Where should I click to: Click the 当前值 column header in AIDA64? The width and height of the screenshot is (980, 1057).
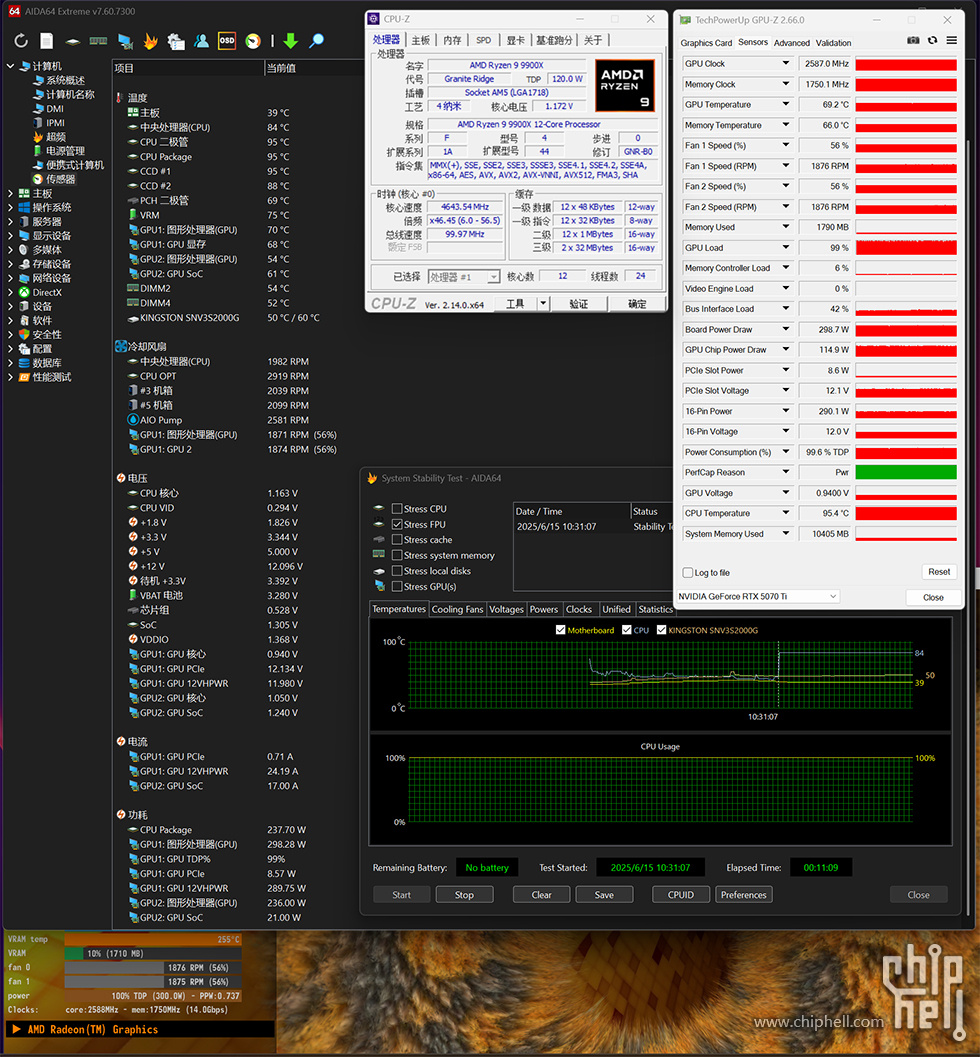(x=281, y=68)
